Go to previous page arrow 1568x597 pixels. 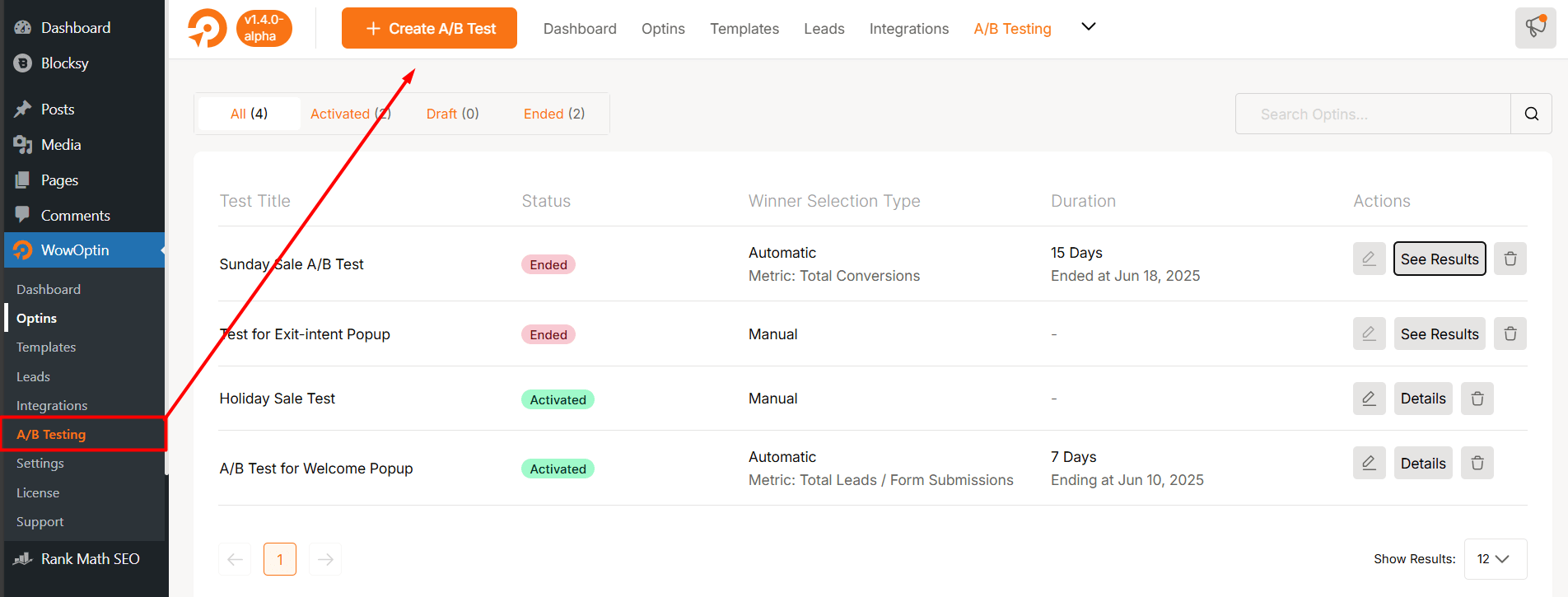(235, 559)
